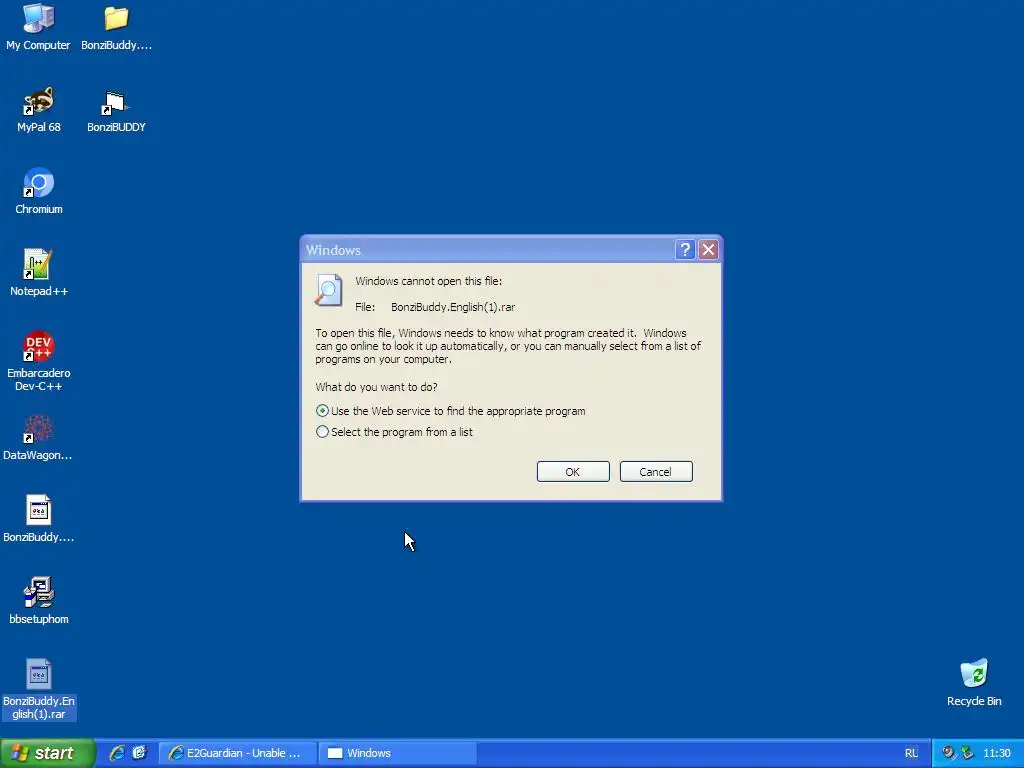
Task: Click the network tray icon beside the clock
Action: (967, 753)
